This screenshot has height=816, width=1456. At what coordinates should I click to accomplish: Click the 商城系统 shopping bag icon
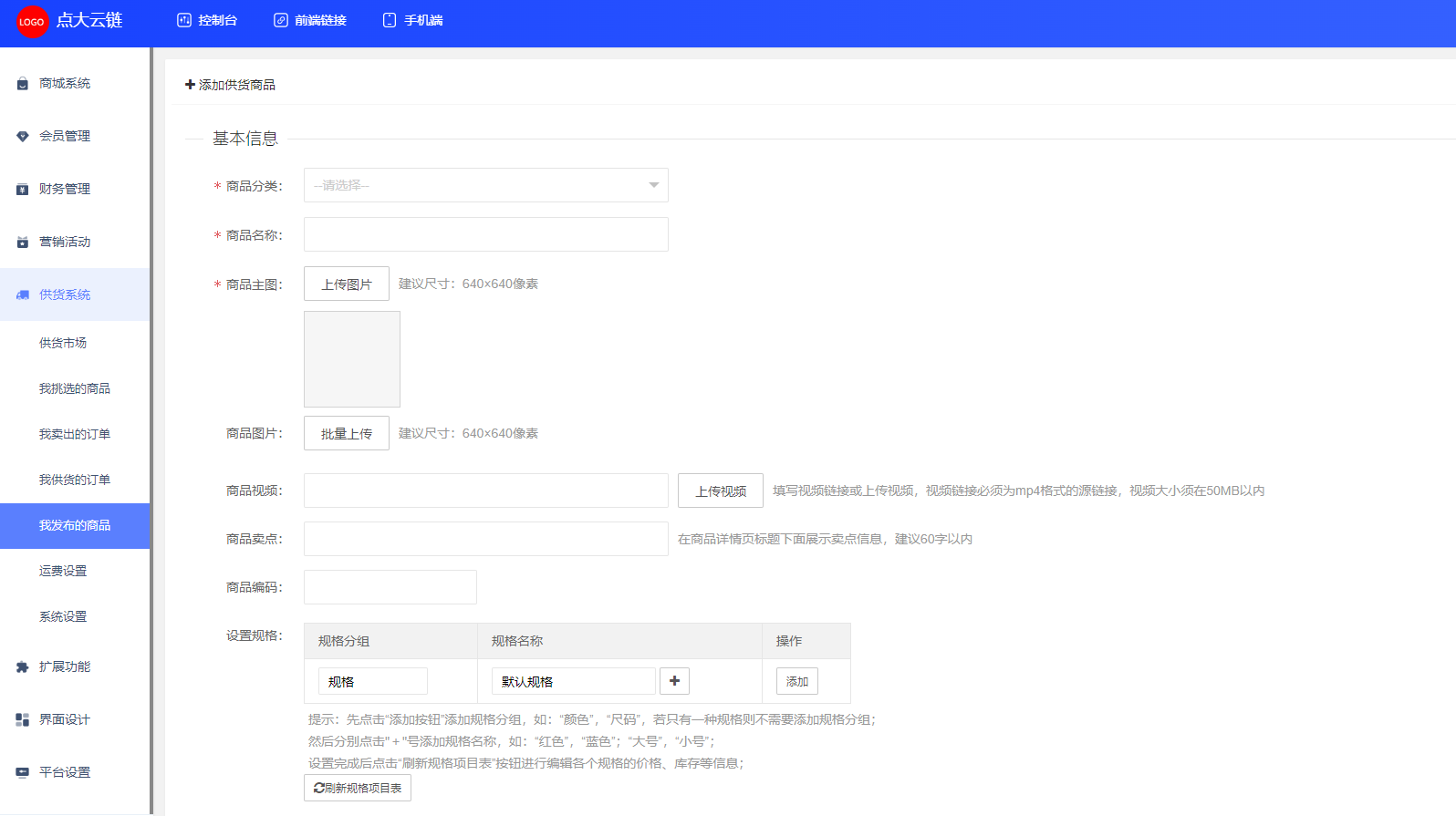[23, 84]
